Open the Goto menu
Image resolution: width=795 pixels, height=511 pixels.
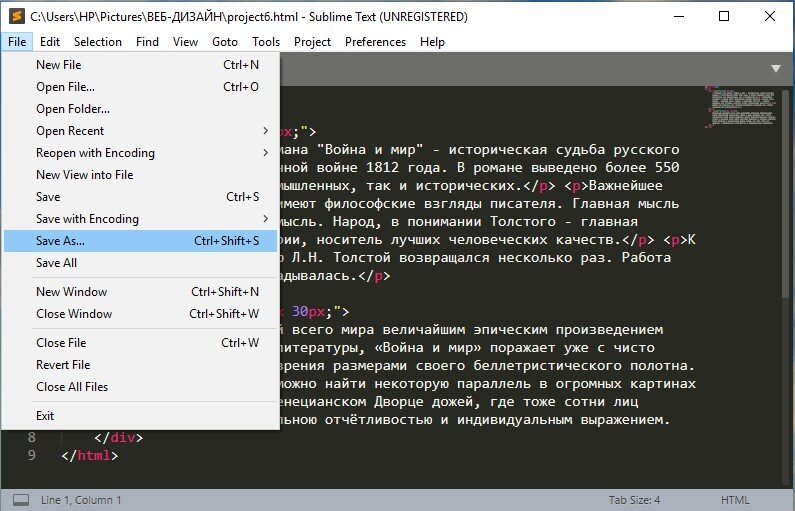click(225, 42)
